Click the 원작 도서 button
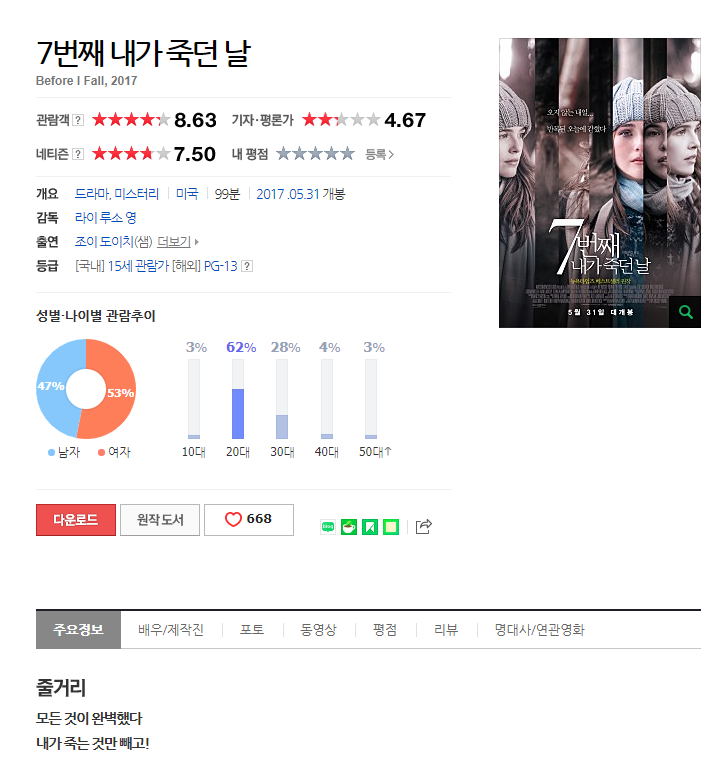The height and width of the screenshot is (763, 722). click(160, 520)
